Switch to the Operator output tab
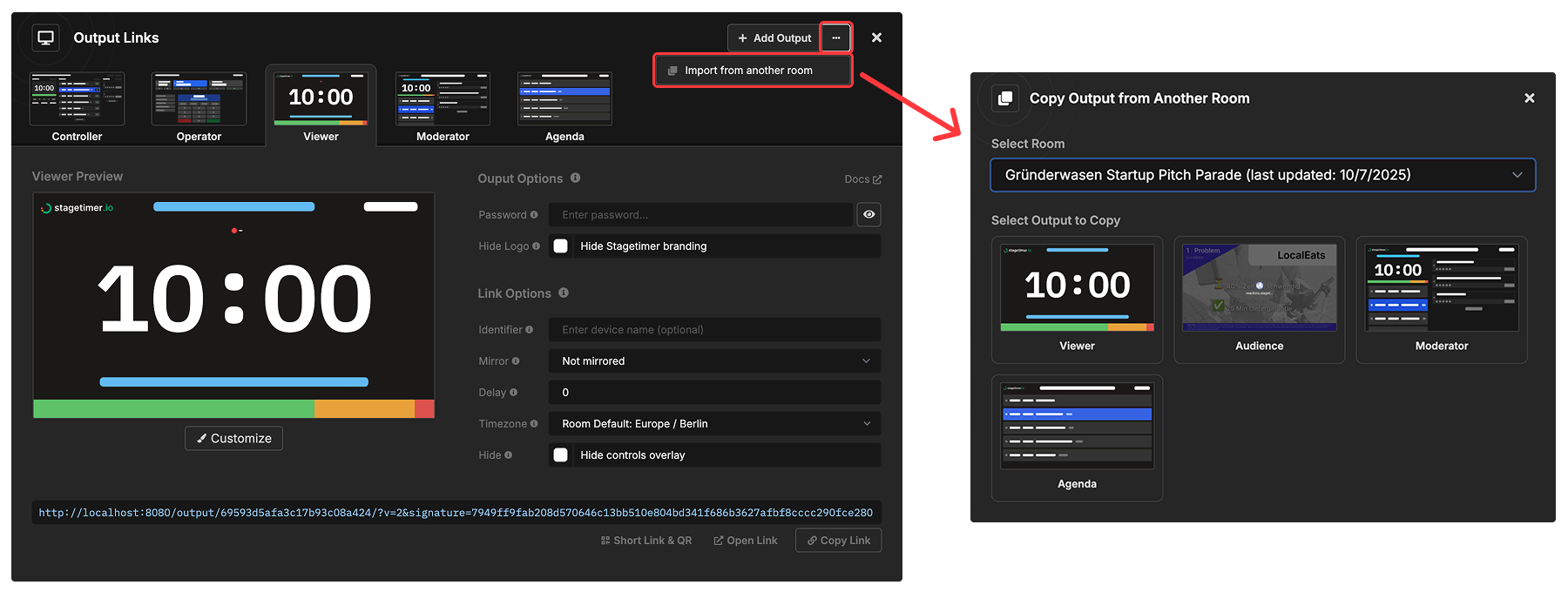Viewport: 1568px width, 592px height. click(199, 106)
